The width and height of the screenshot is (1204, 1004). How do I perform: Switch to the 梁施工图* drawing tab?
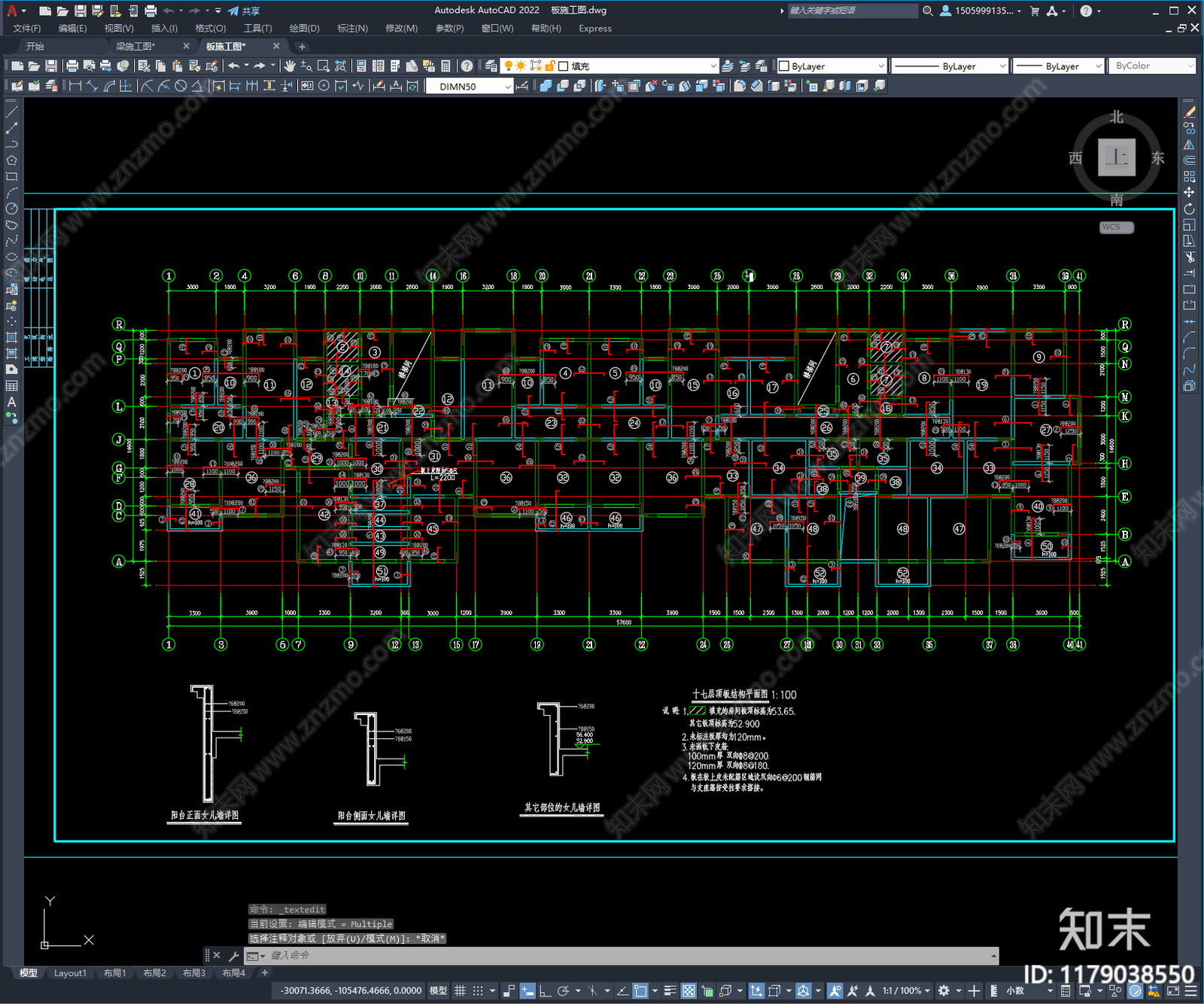[x=135, y=47]
